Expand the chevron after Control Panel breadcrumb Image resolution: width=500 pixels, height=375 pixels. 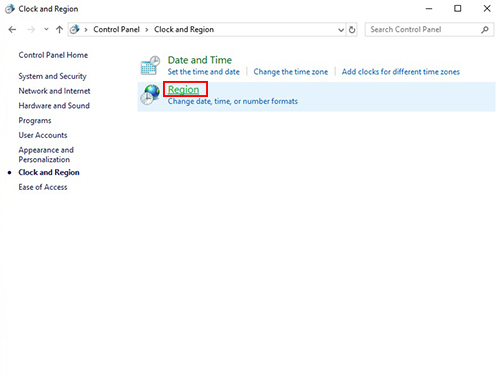147,30
